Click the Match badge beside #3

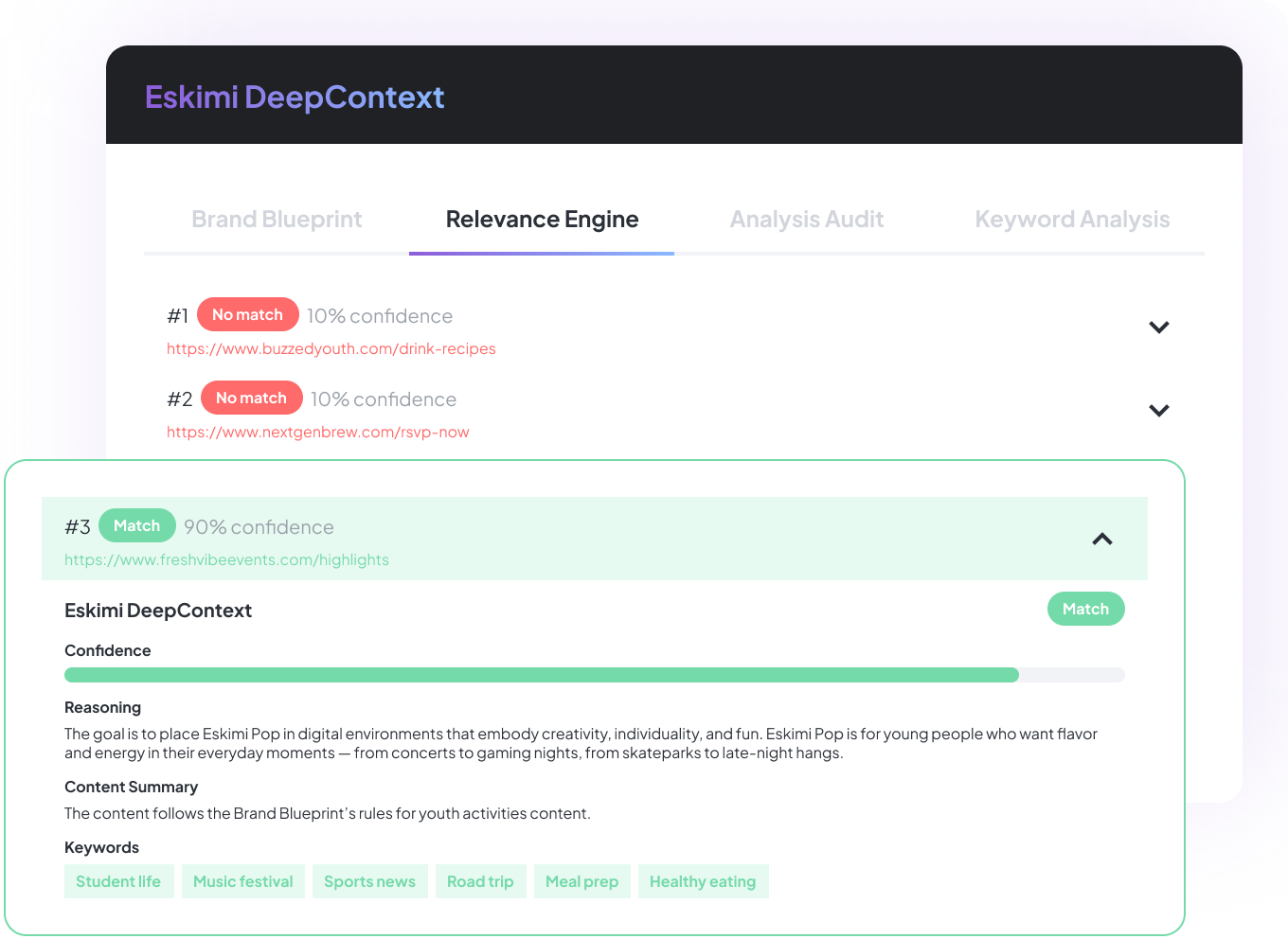coord(137,525)
